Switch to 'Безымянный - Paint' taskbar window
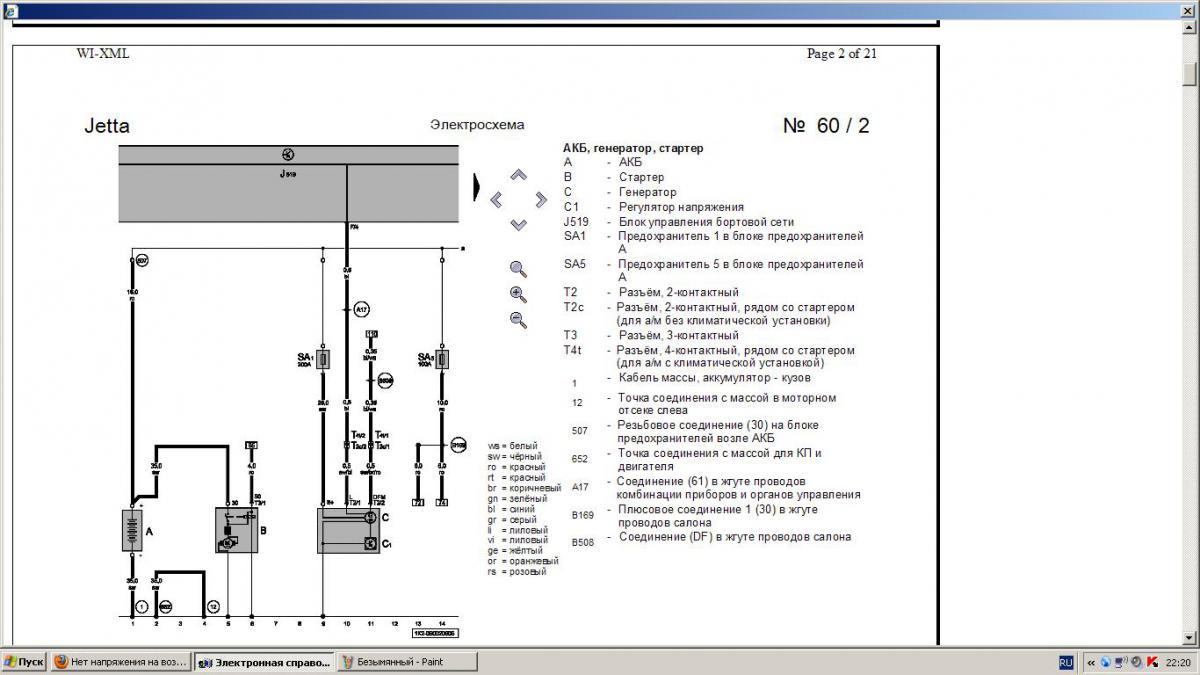 pos(407,662)
